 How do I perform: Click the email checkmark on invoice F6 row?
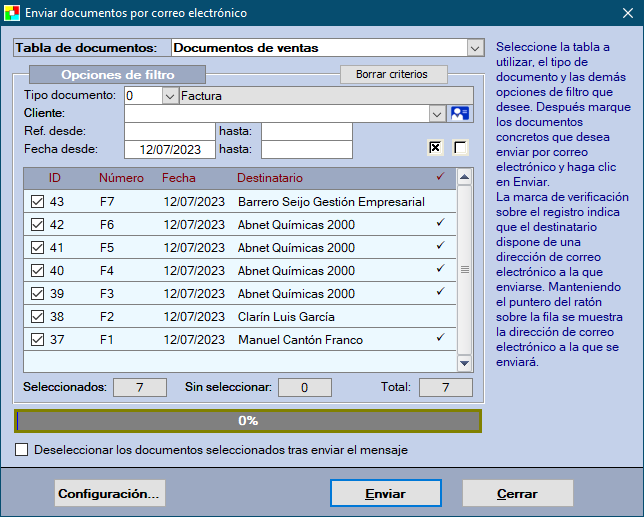tap(440, 224)
